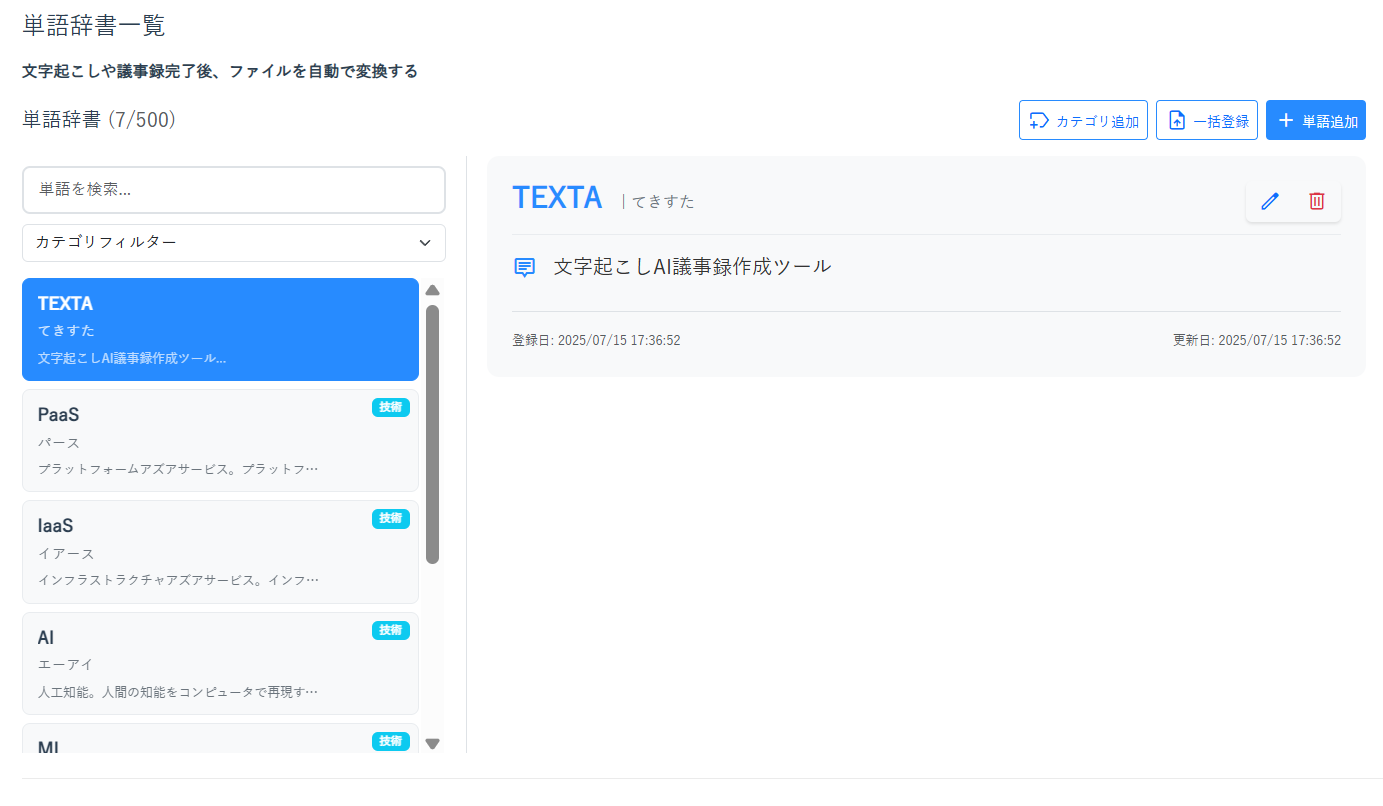Click the パース reading under PaaS
Screen dimensions: 1383x806
[x=58, y=443]
